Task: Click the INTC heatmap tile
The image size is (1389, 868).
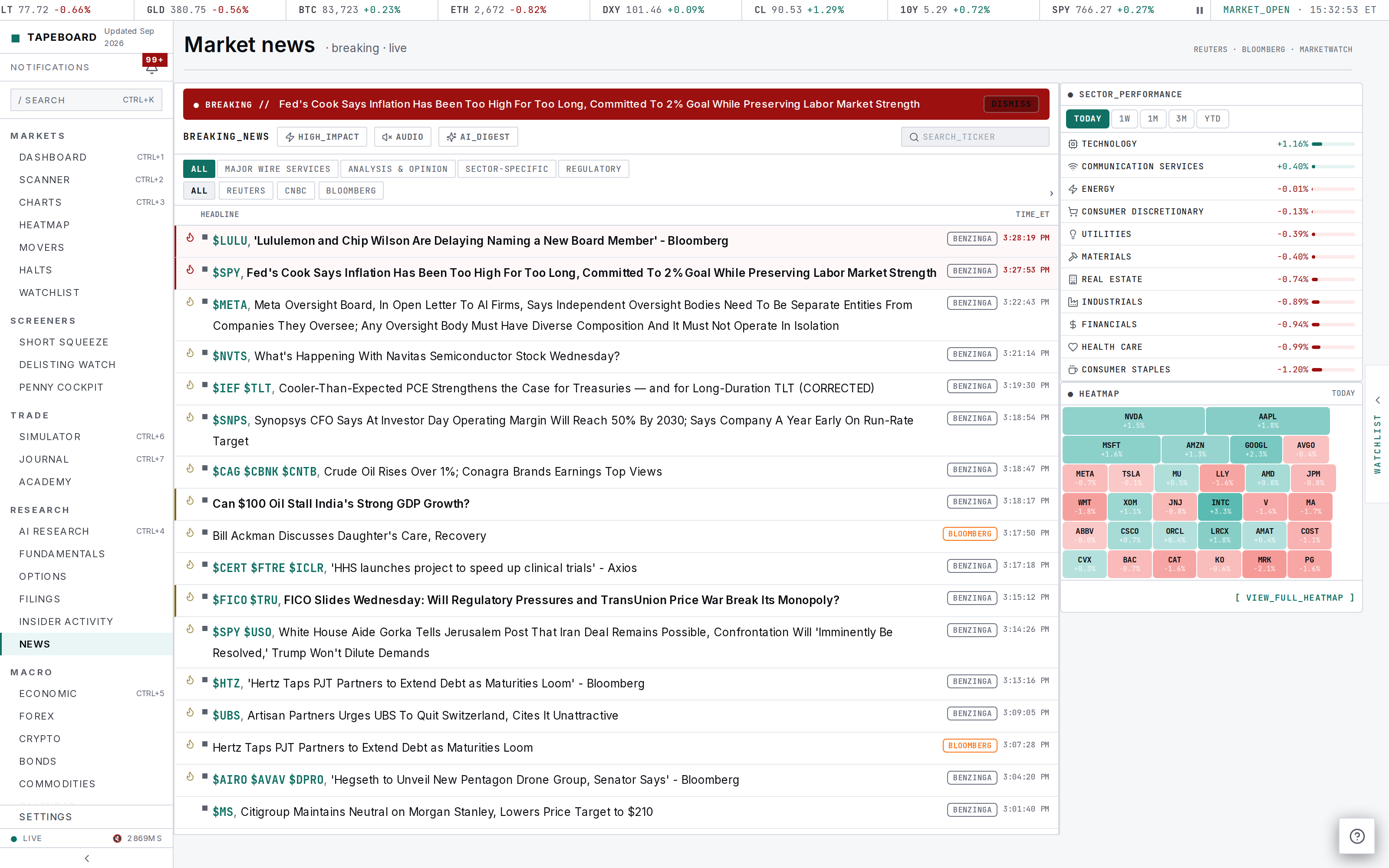Action: coord(1220,507)
